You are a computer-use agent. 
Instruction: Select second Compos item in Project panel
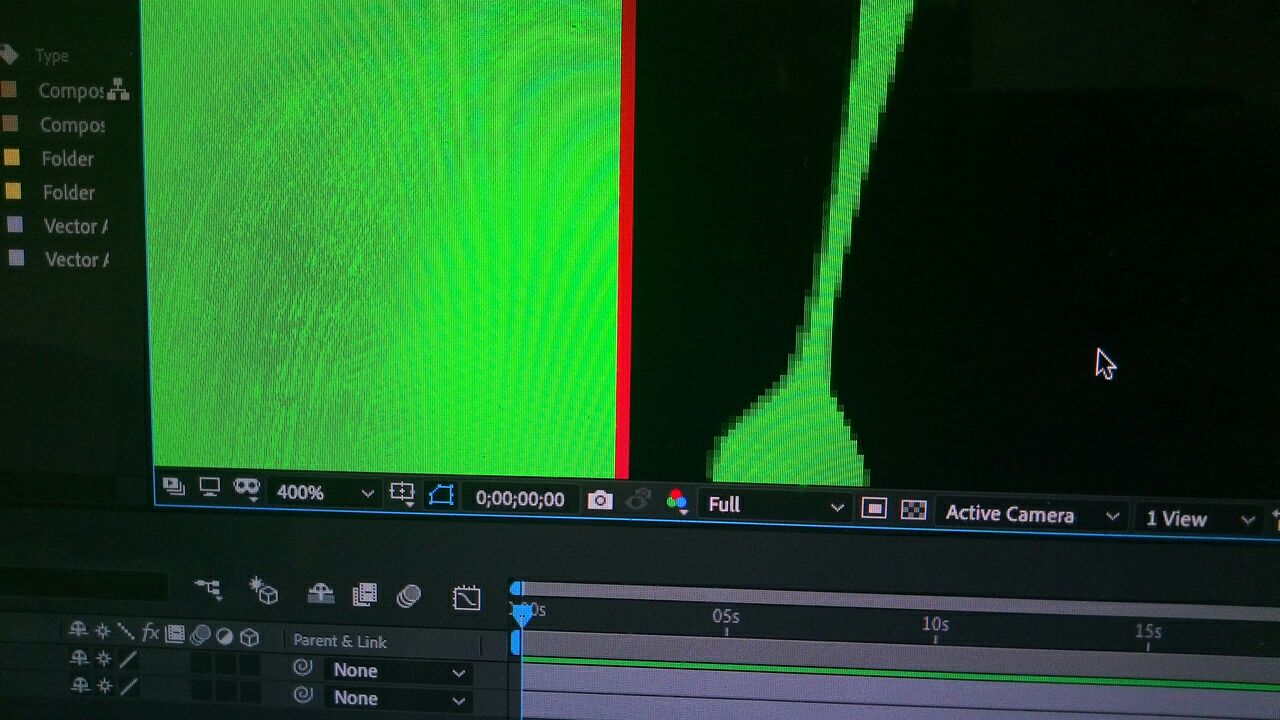72,125
